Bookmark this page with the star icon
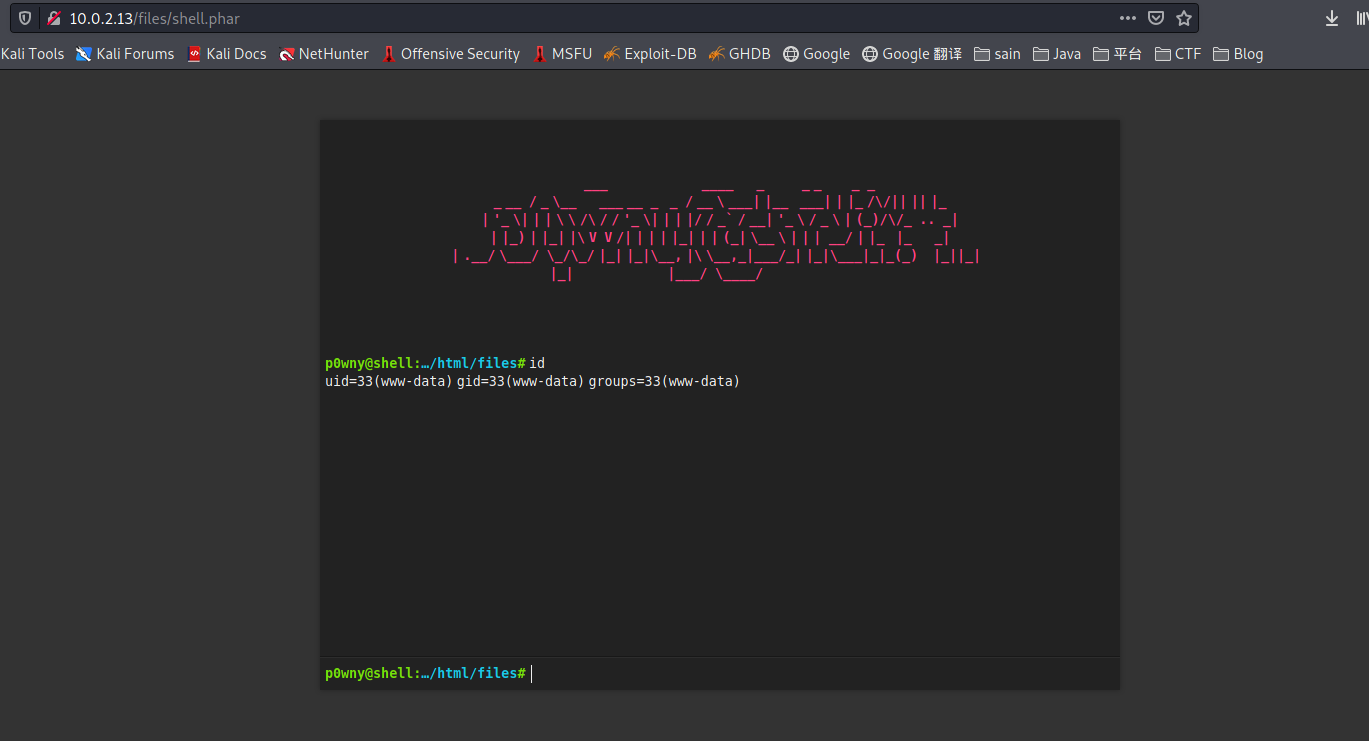 pyautogui.click(x=1184, y=18)
